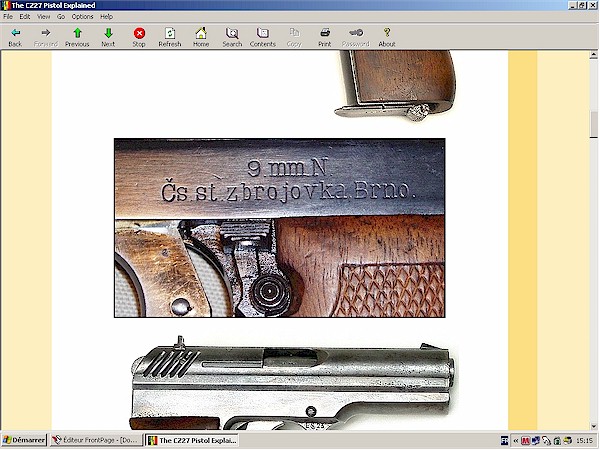Click the vertical scrollbar up arrow
Screen dimensions: 600x450
click(x=593, y=55)
